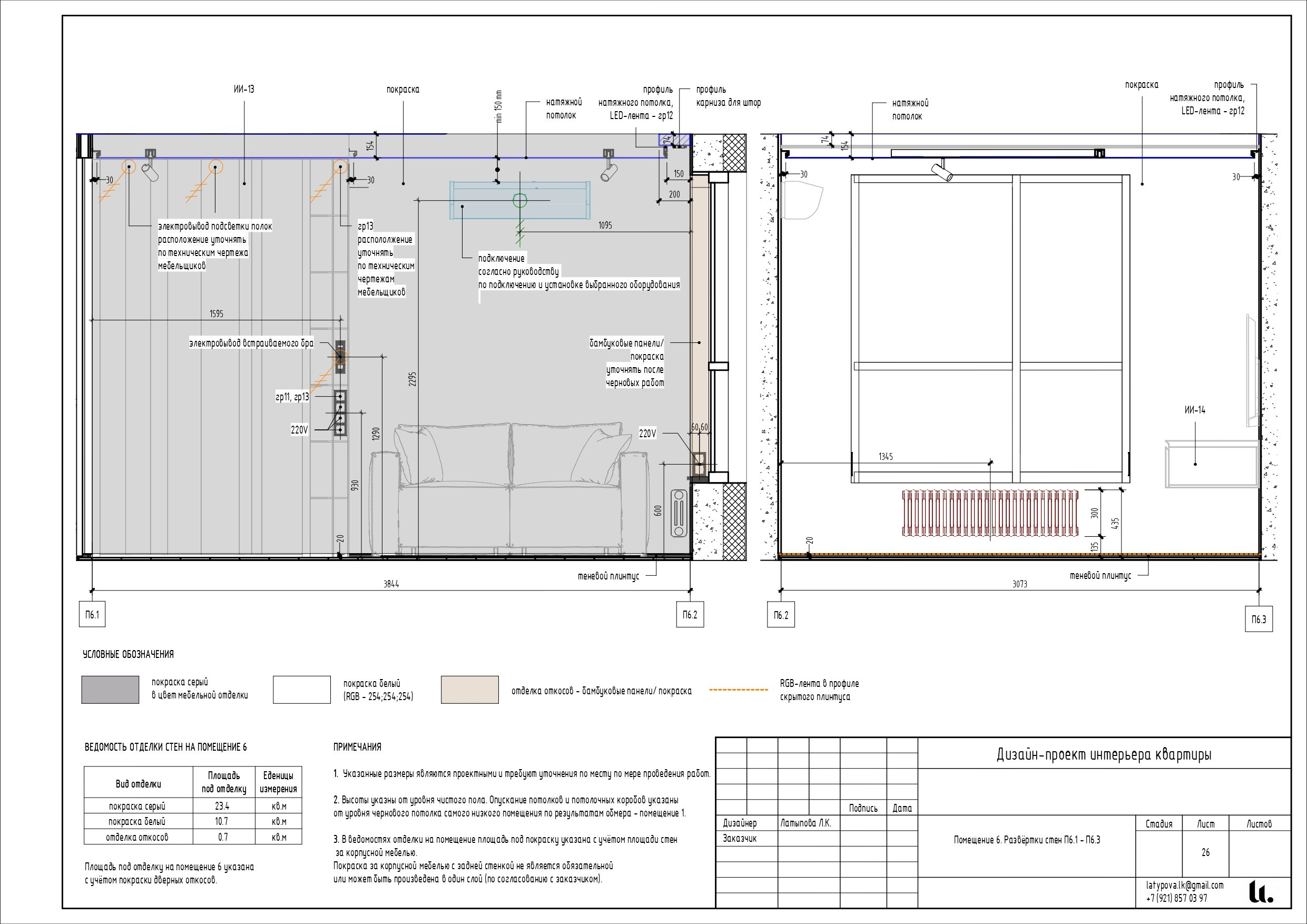Click the 'Дата' column header
The image size is (1307, 924).
pos(902,808)
